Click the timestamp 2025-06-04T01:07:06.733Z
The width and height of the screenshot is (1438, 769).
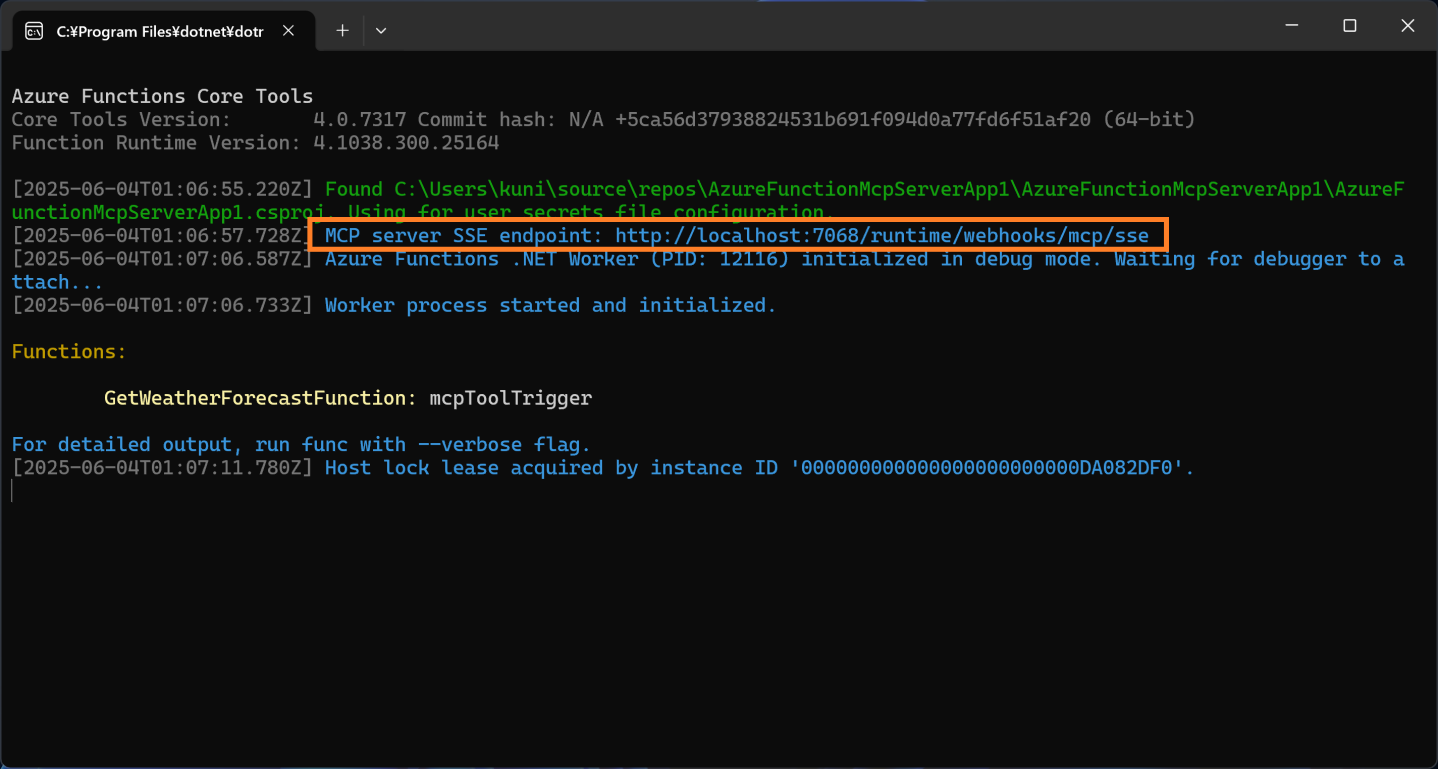click(x=162, y=305)
